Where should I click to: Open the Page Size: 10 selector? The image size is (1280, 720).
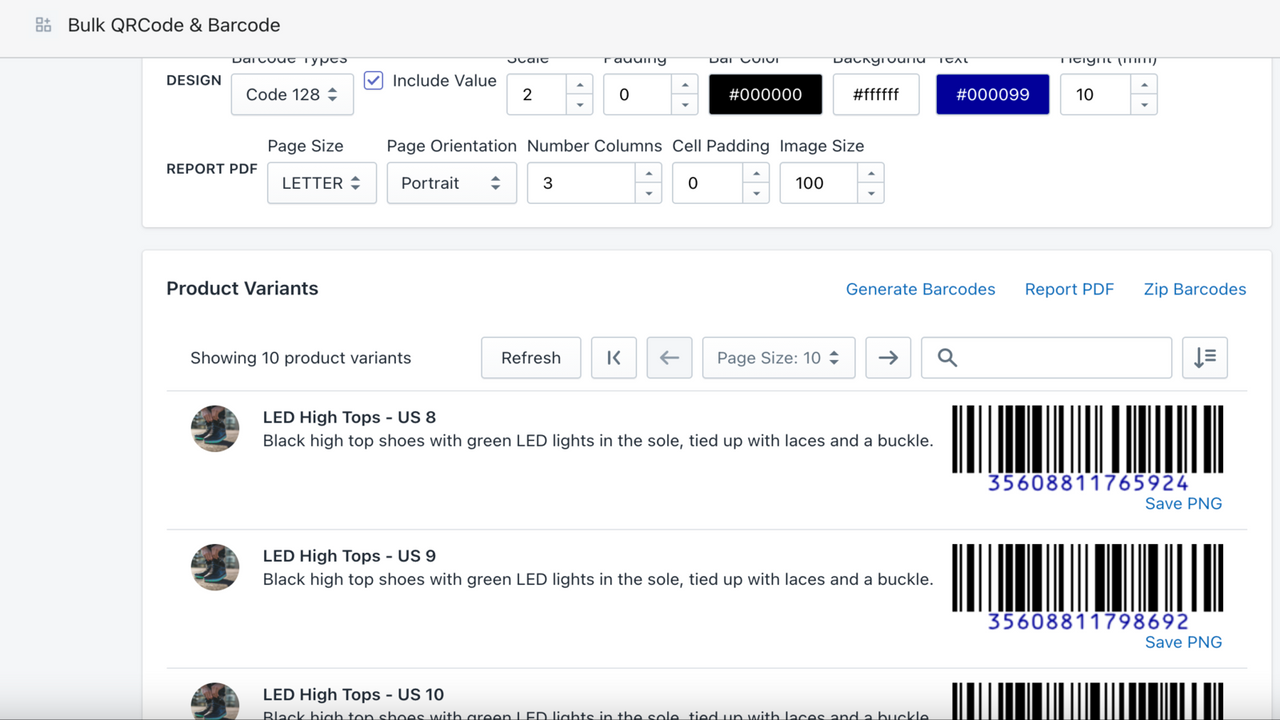click(778, 357)
